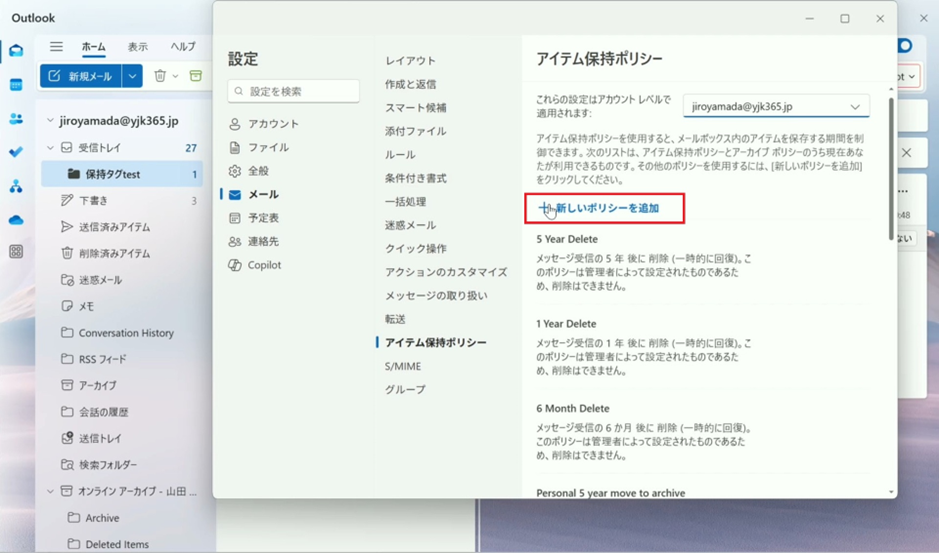939x553 pixels.
Task: Click Personal 5 year move to archive
Action: point(611,493)
